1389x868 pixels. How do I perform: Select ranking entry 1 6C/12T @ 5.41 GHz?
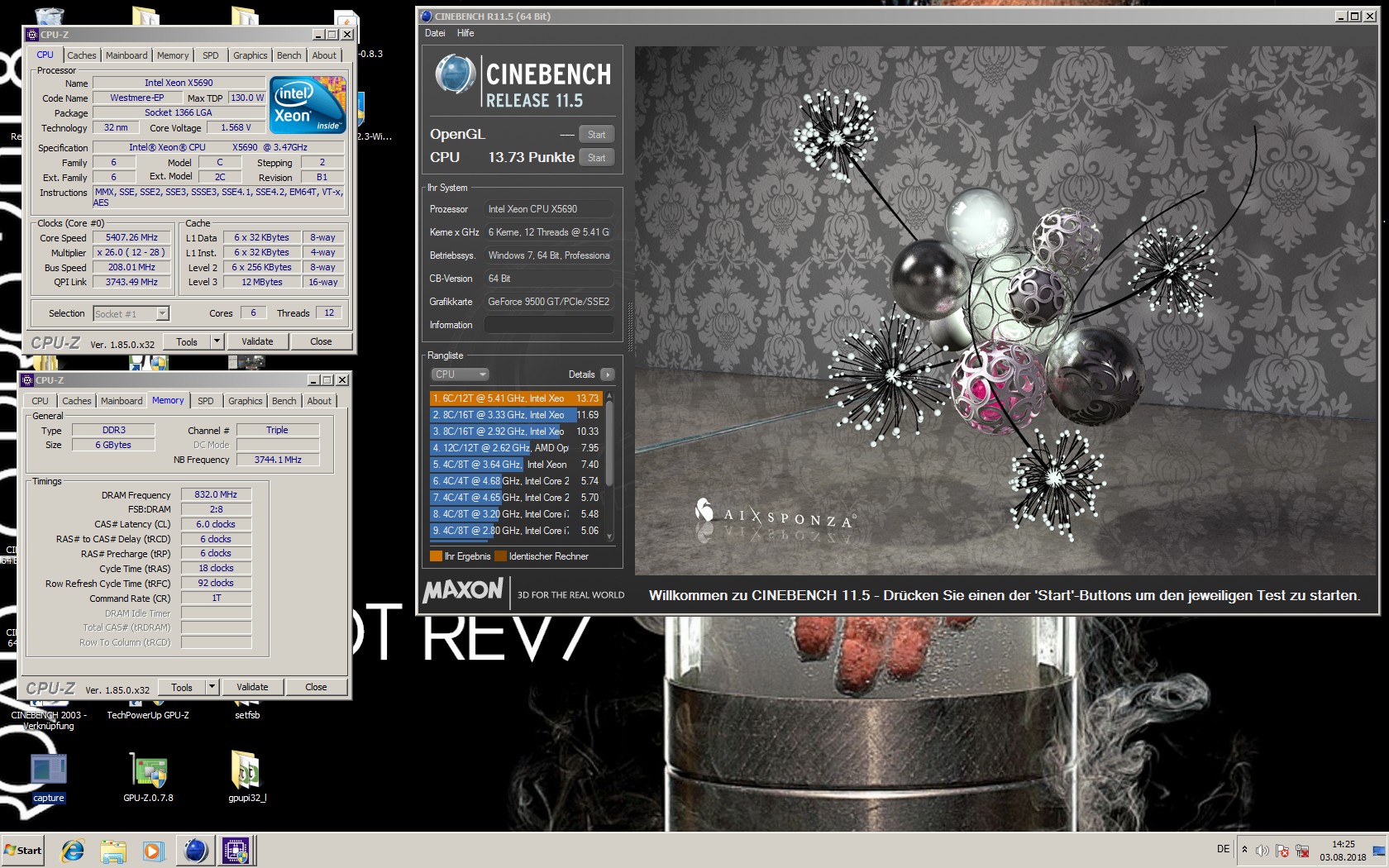(x=515, y=398)
